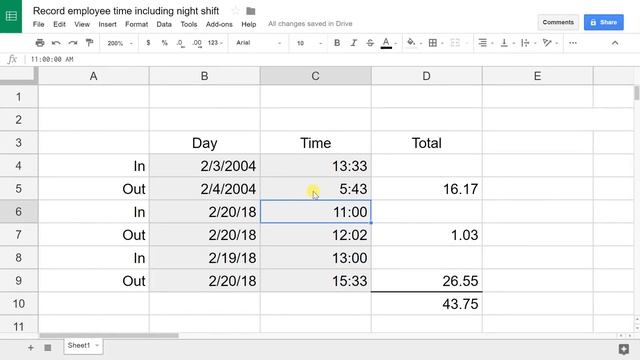Select column C header
Image resolution: width=640 pixels, height=360 pixels.
click(316, 76)
